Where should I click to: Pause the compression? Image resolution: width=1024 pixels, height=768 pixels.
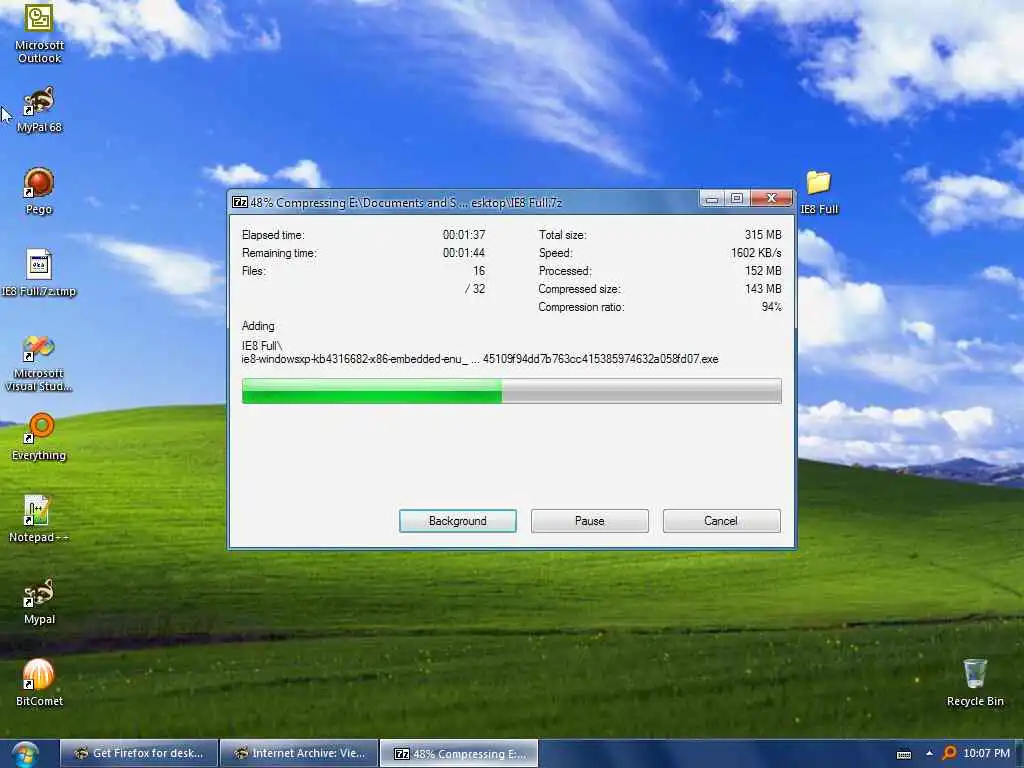(x=590, y=521)
